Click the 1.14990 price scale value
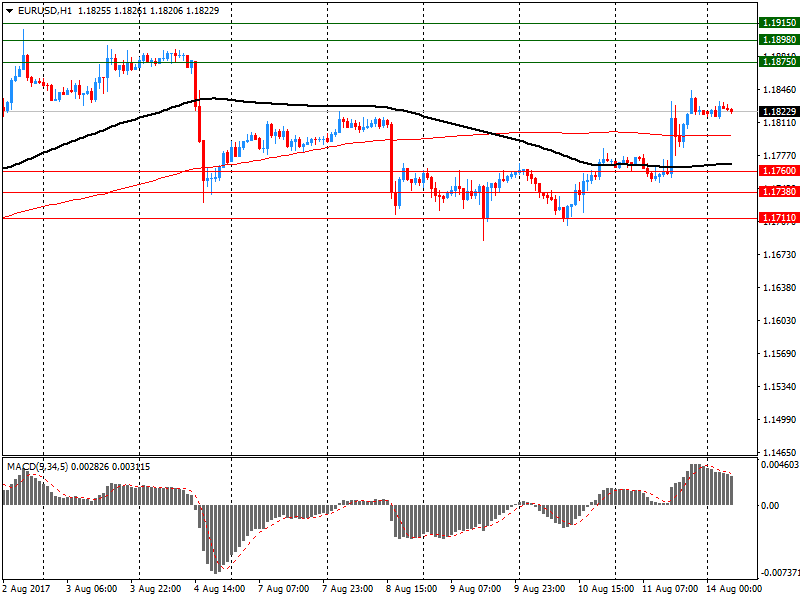Image resolution: width=800 pixels, height=600 pixels. [x=779, y=420]
